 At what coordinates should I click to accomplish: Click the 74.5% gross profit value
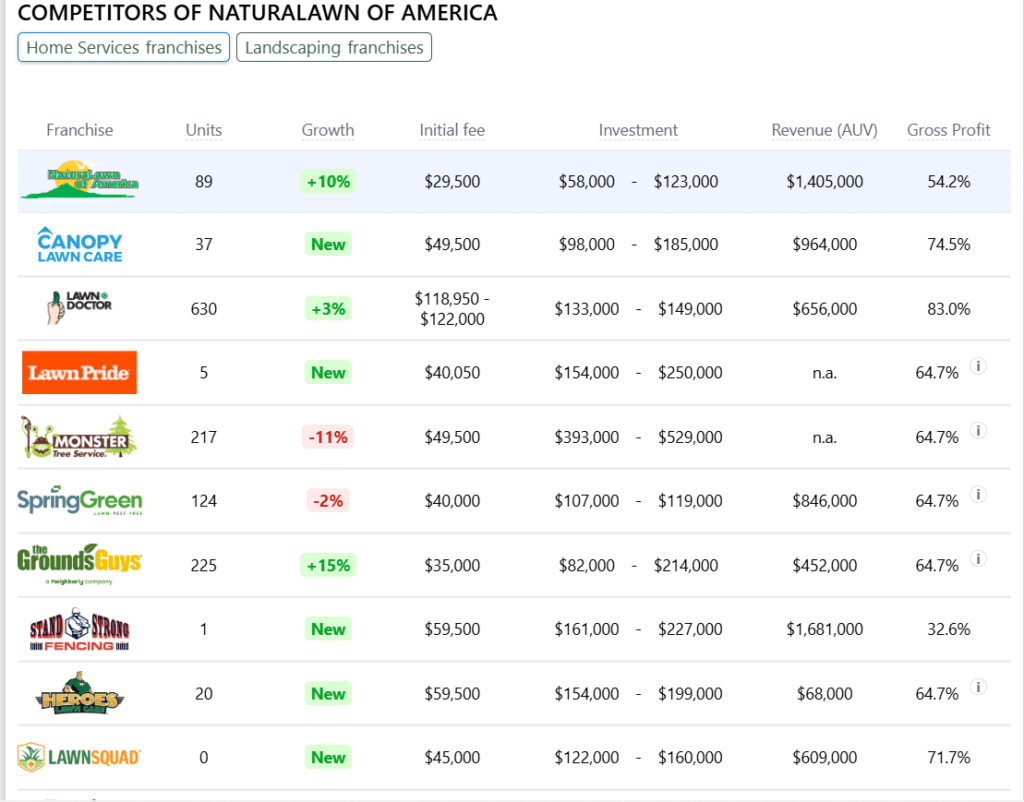pyautogui.click(x=948, y=244)
